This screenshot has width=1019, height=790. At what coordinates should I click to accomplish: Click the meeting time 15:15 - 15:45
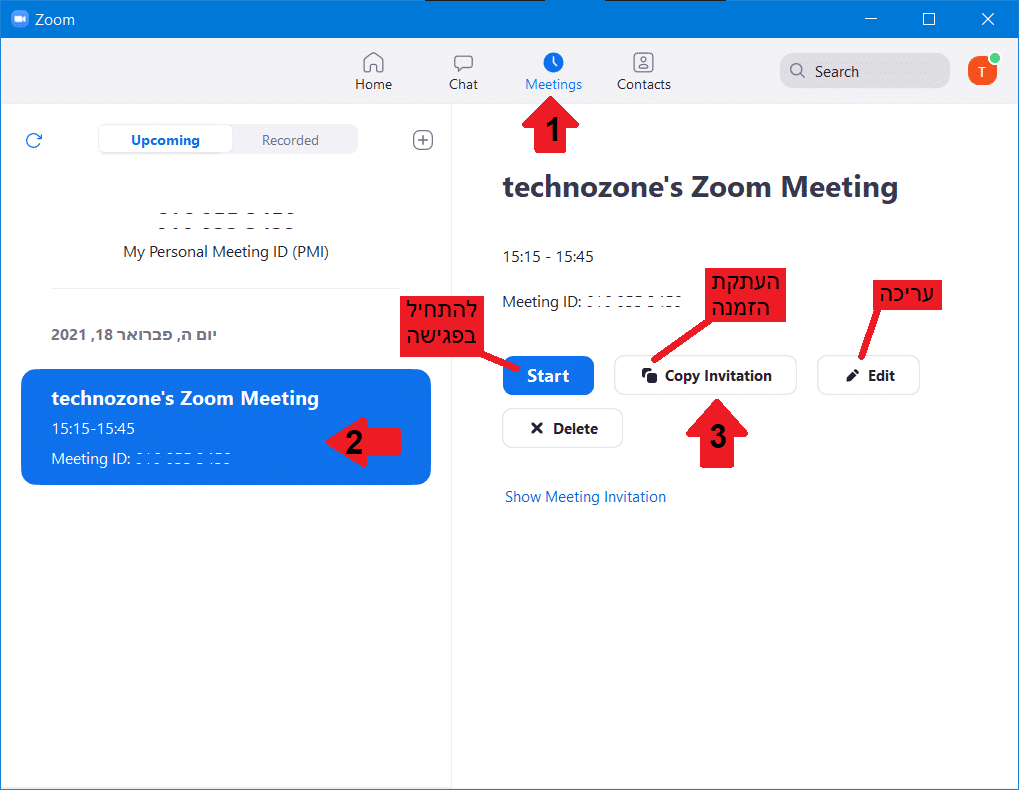pyautogui.click(x=548, y=257)
